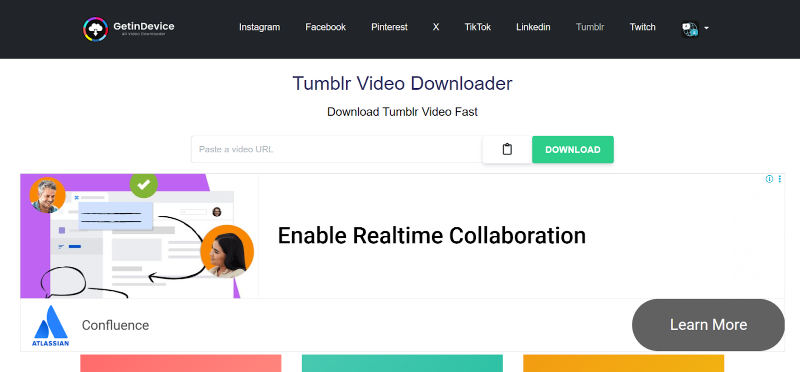Screen dimensions: 800x372
Task: Click the GetinDevice logo icon
Action: (95, 29)
